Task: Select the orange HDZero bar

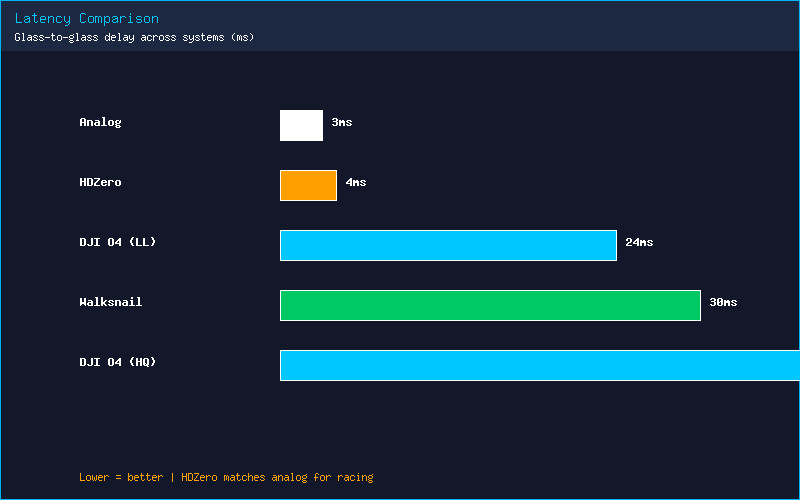Action: point(308,185)
